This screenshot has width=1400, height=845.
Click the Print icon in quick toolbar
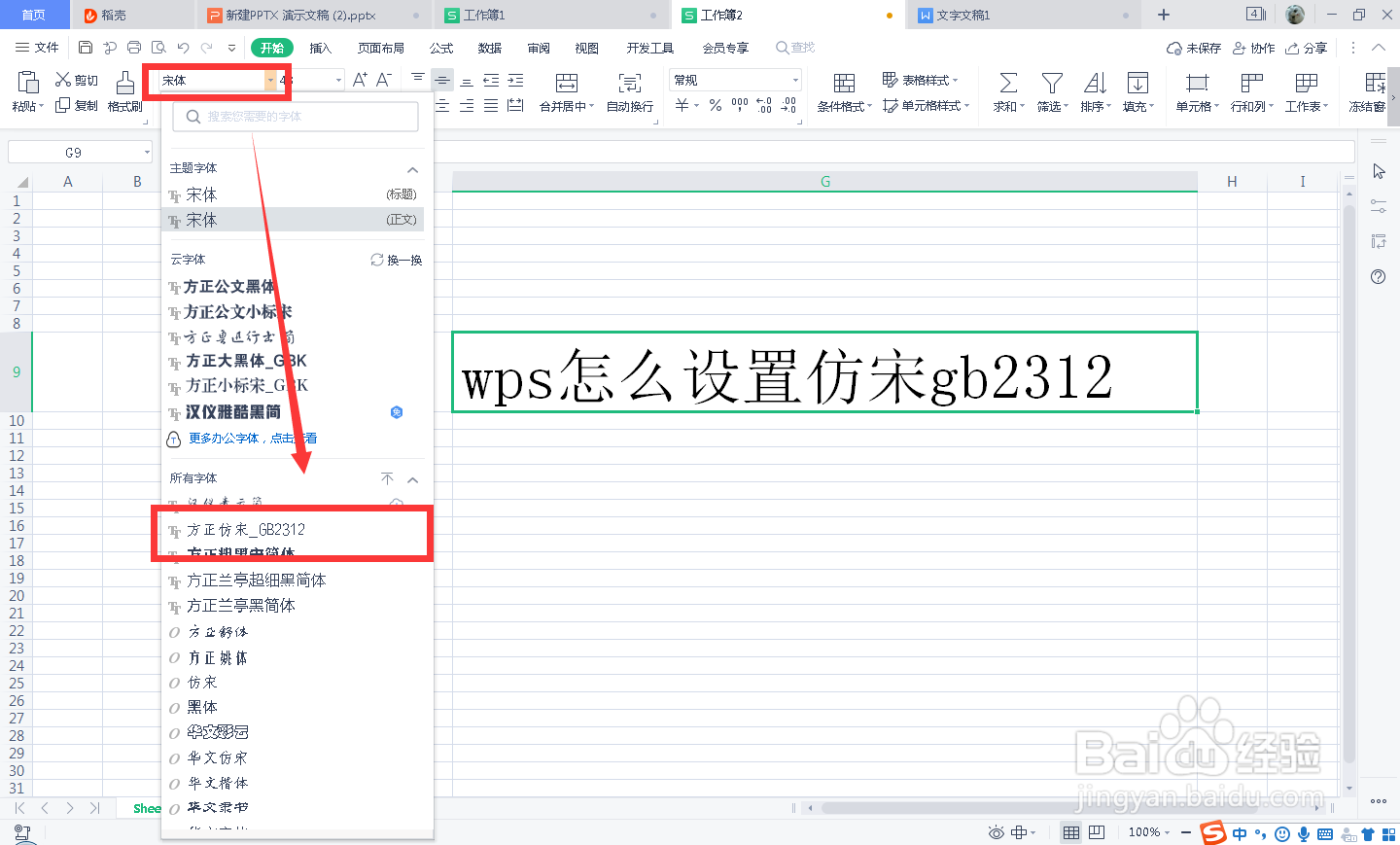[134, 48]
